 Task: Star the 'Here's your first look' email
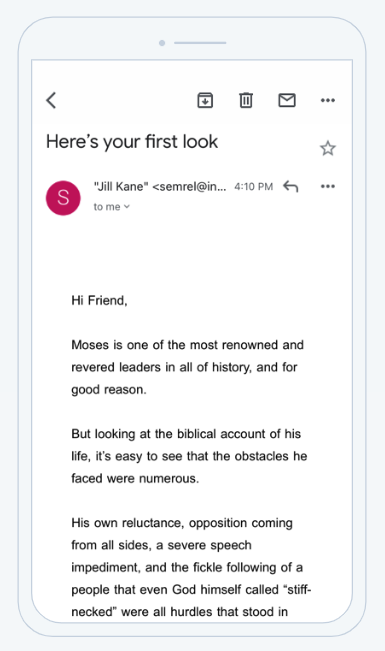tap(328, 148)
